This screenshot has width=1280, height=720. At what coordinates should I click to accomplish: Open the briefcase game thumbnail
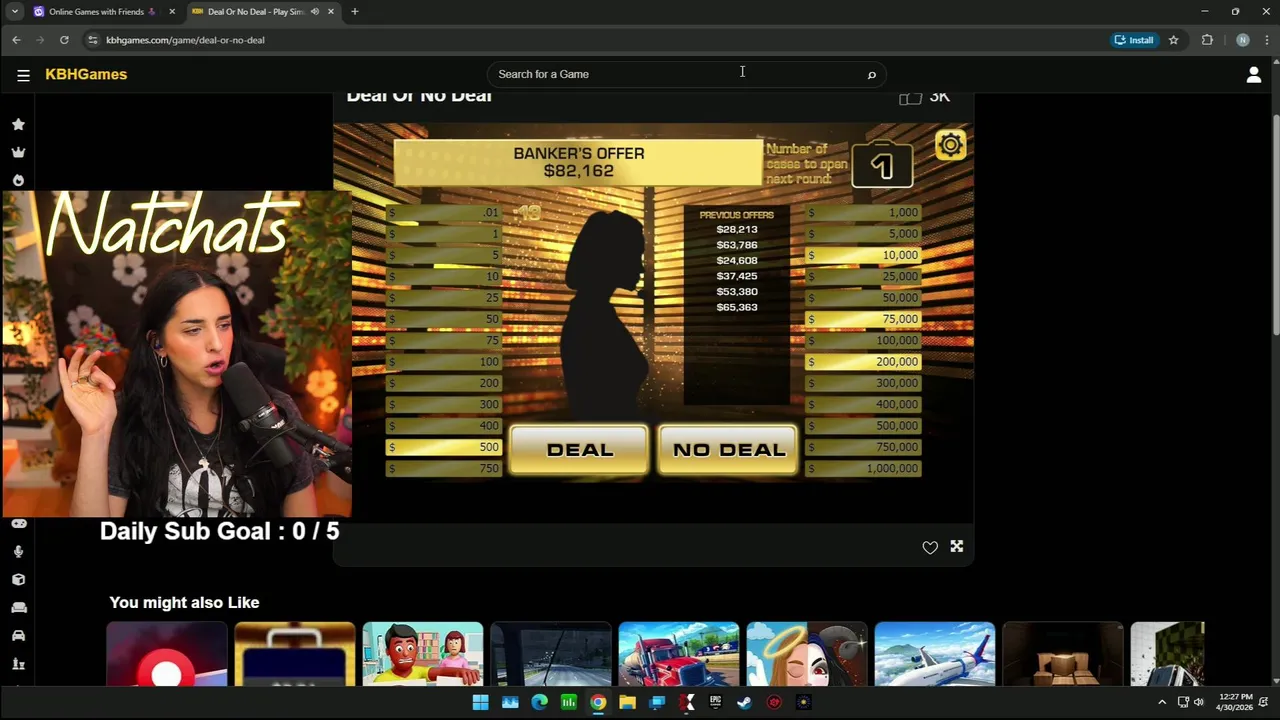pyautogui.click(x=295, y=654)
